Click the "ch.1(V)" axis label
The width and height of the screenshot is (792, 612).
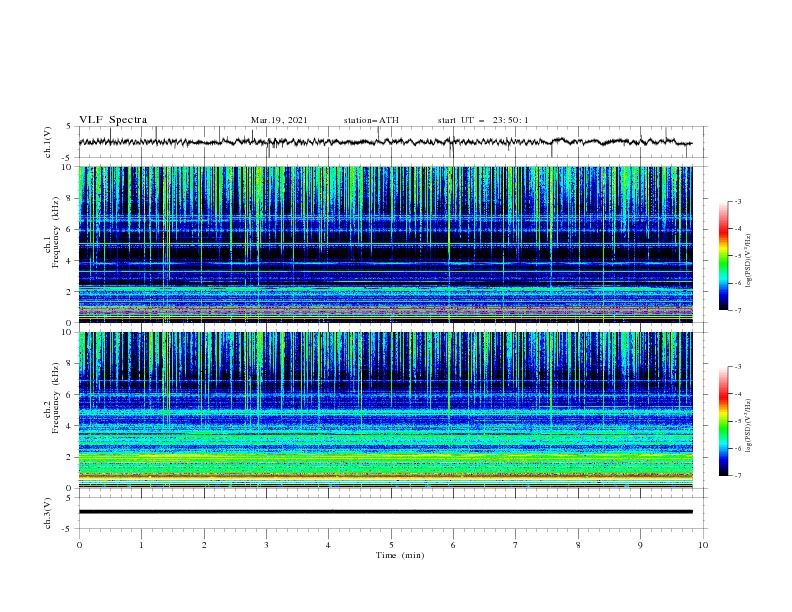pos(48,142)
